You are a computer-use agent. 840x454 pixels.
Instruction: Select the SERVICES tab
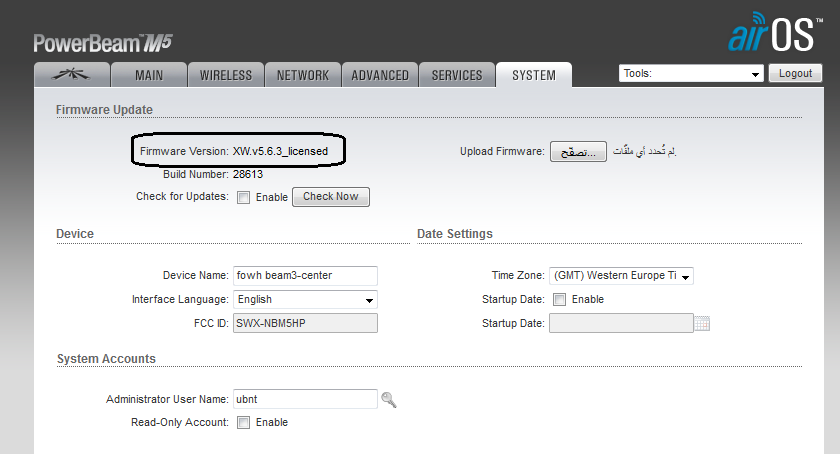coord(457,75)
